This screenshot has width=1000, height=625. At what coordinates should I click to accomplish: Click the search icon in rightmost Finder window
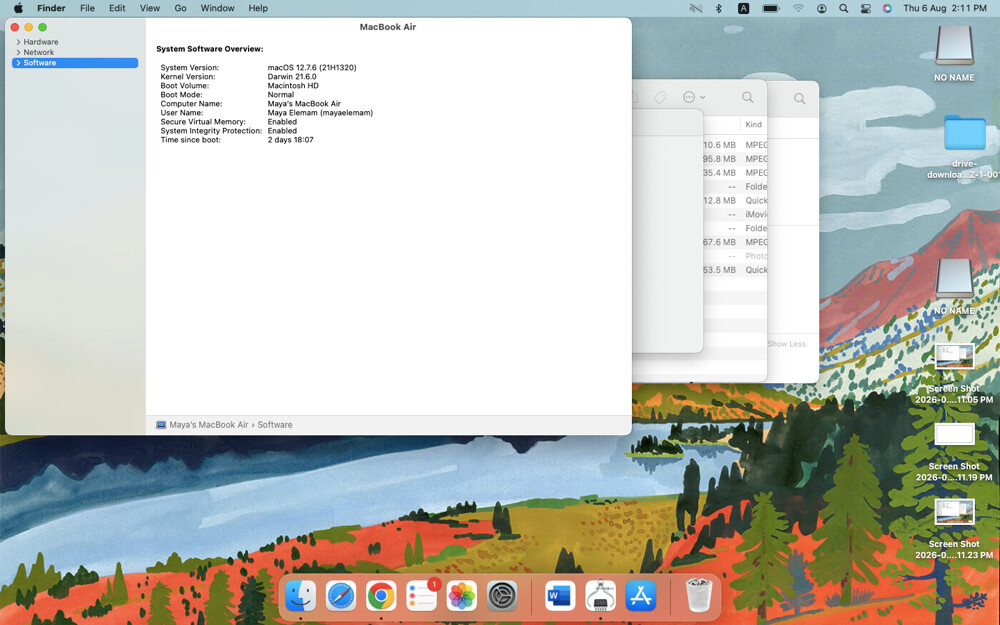(799, 98)
